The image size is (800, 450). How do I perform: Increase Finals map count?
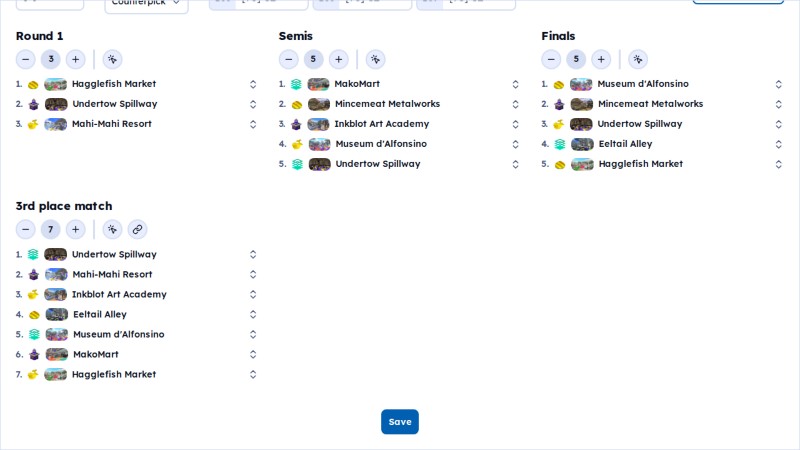pyautogui.click(x=601, y=59)
